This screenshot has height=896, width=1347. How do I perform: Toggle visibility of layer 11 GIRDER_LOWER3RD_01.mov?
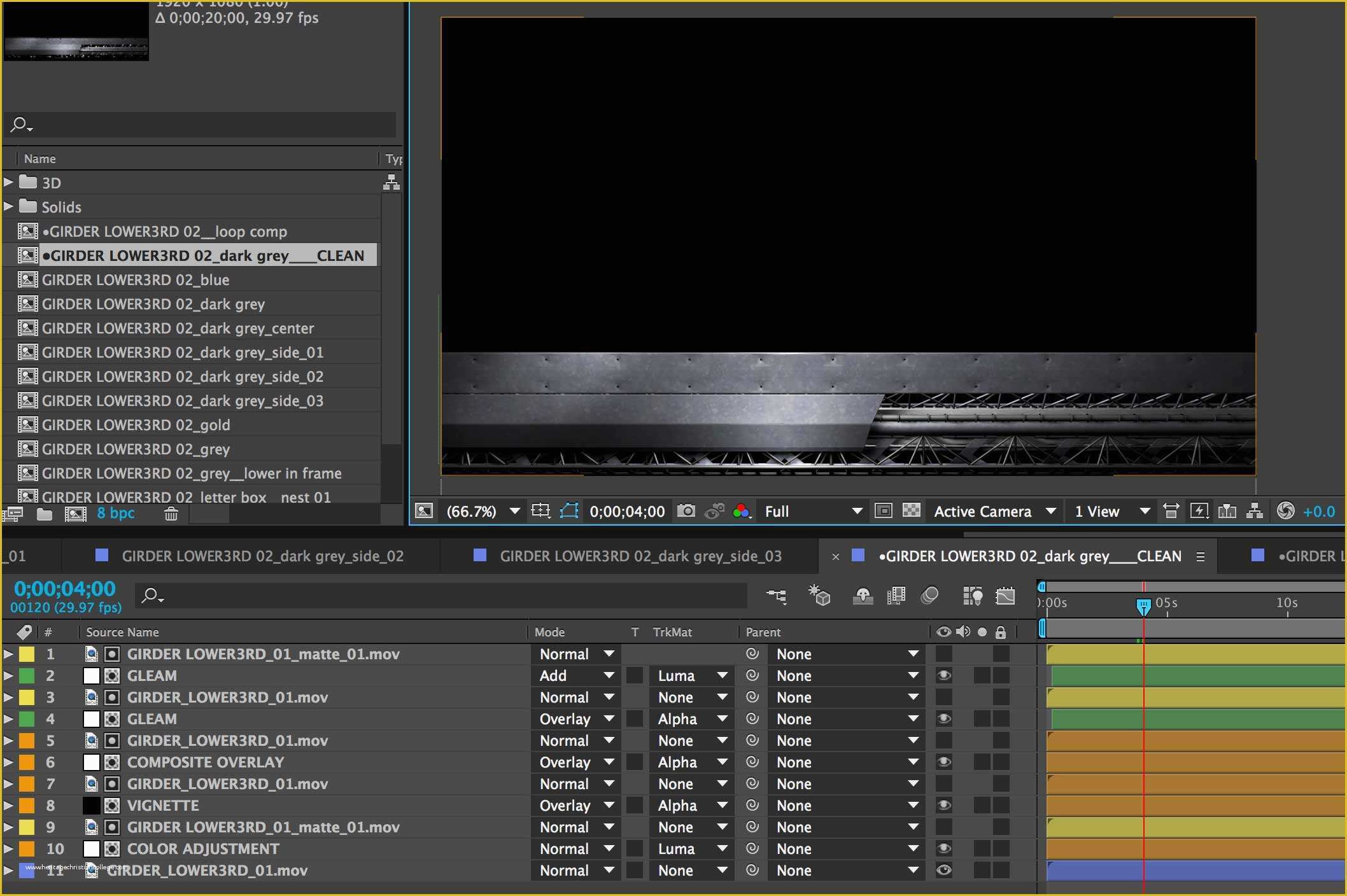944,870
